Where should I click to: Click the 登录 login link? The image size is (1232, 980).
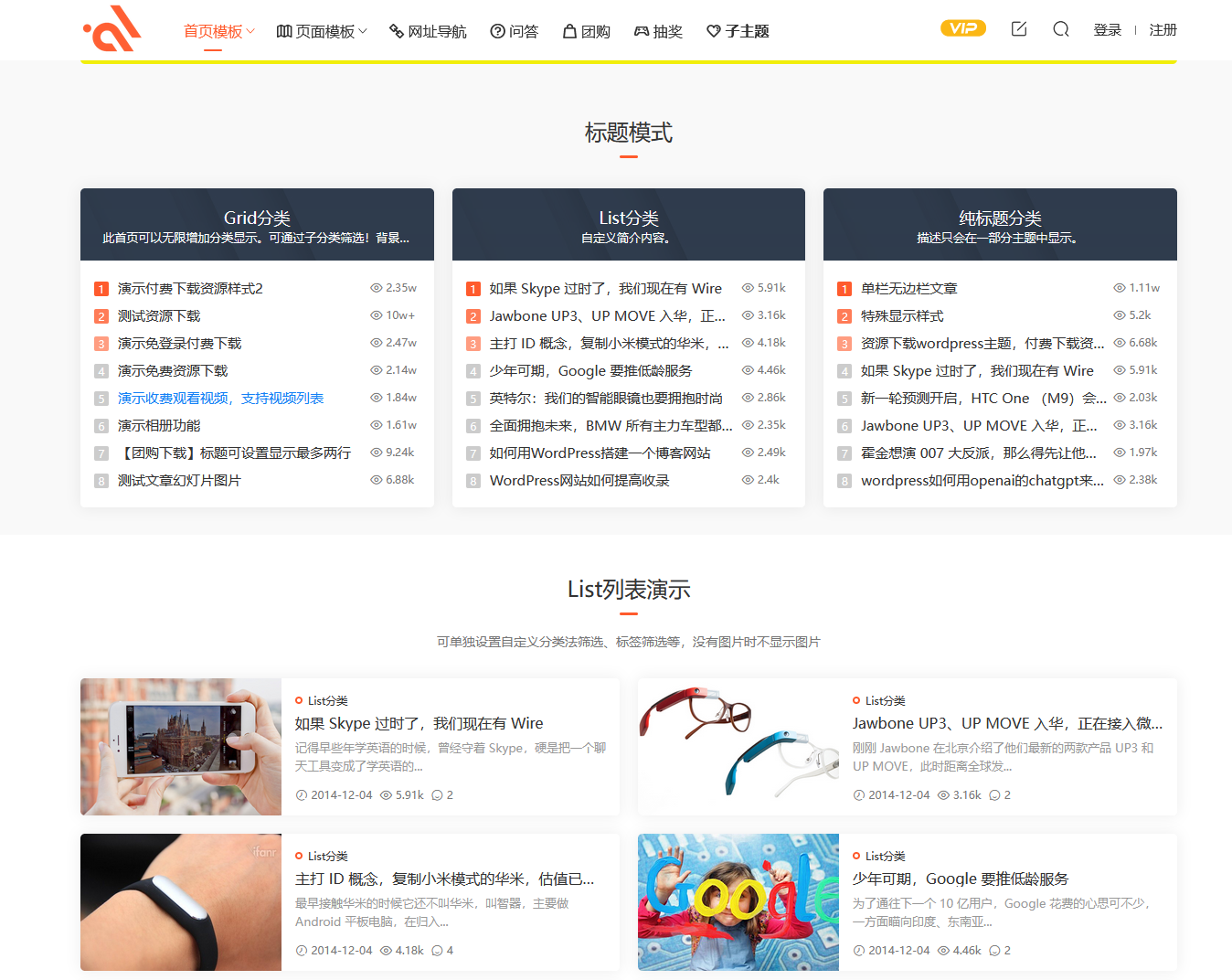click(1107, 30)
